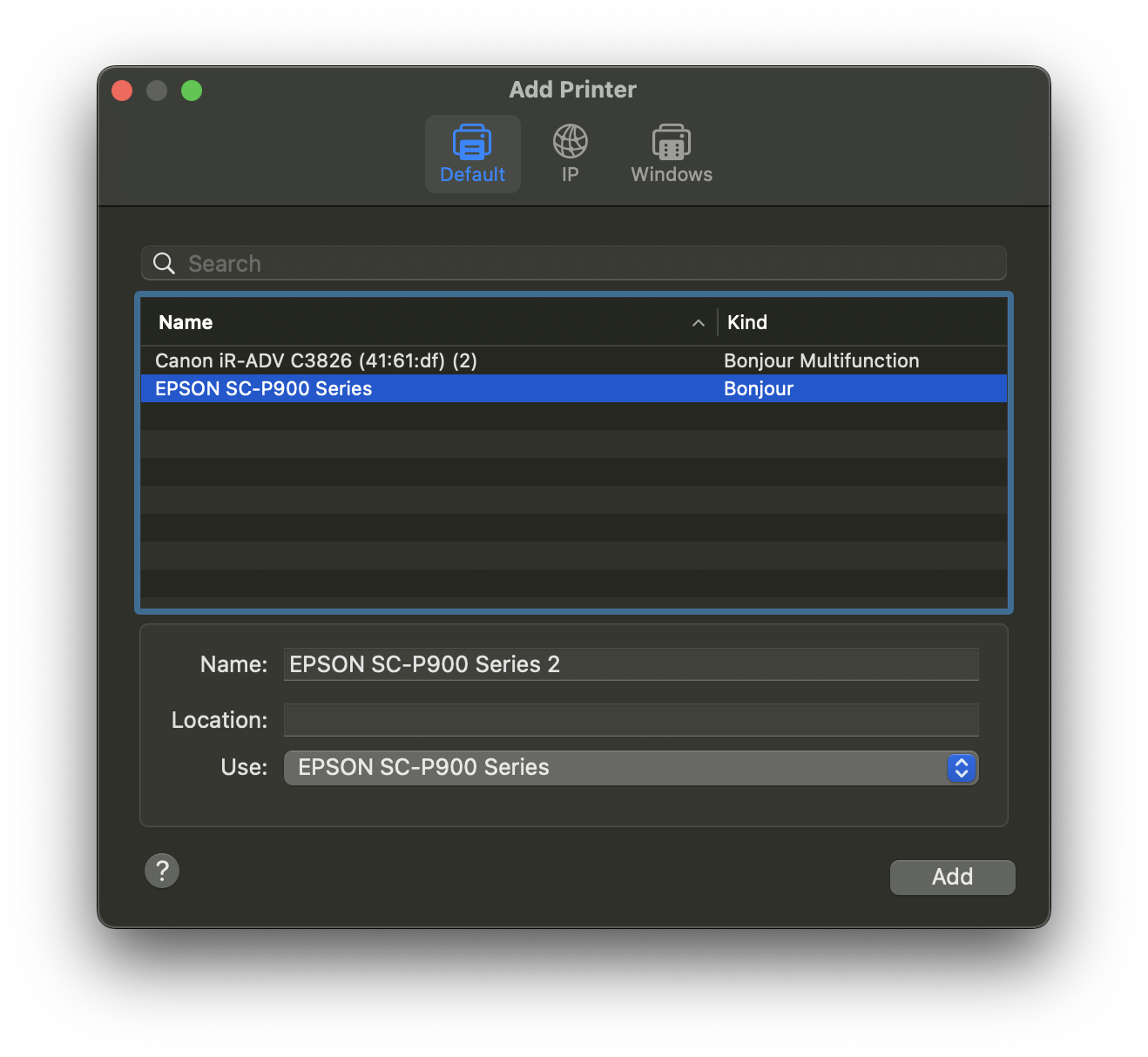The image size is (1148, 1057).
Task: Sort by the Kind column header
Action: 746,322
